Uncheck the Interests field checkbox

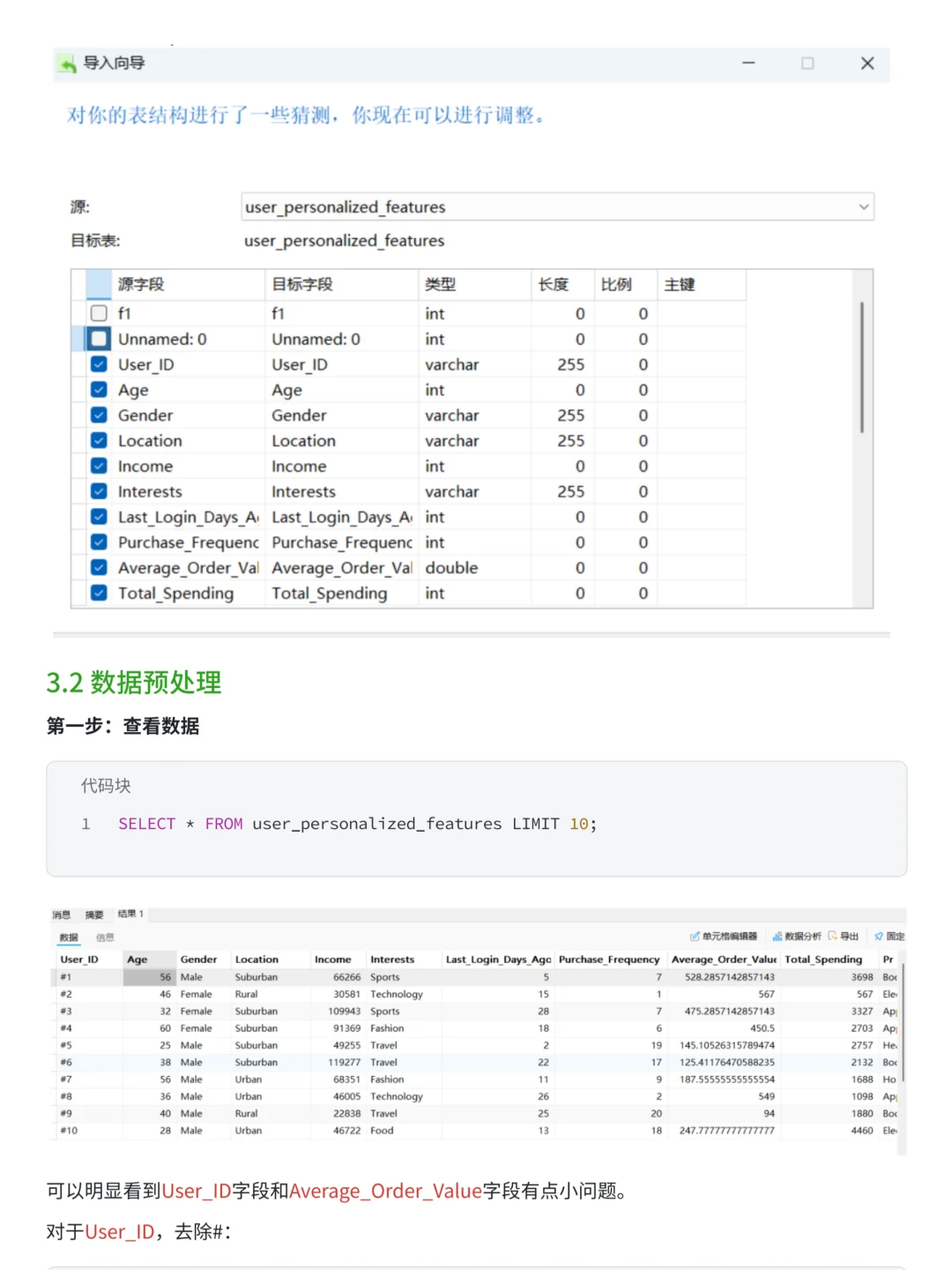tap(99, 491)
